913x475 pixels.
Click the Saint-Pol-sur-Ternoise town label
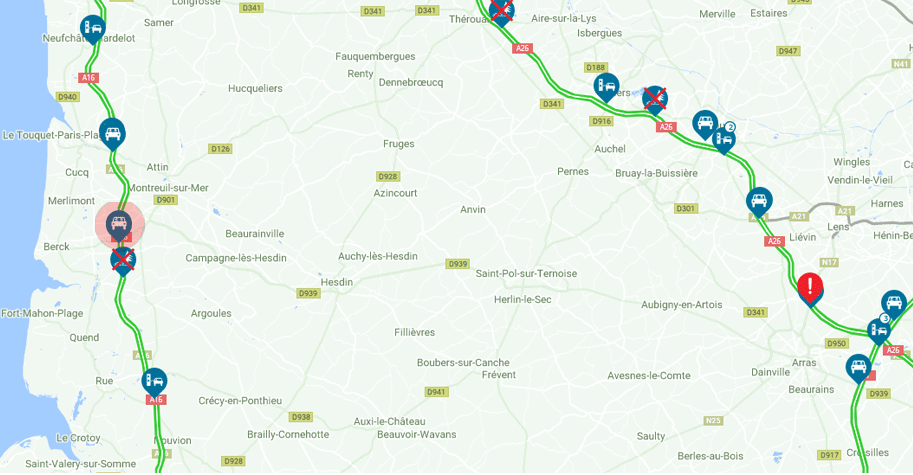click(526, 274)
